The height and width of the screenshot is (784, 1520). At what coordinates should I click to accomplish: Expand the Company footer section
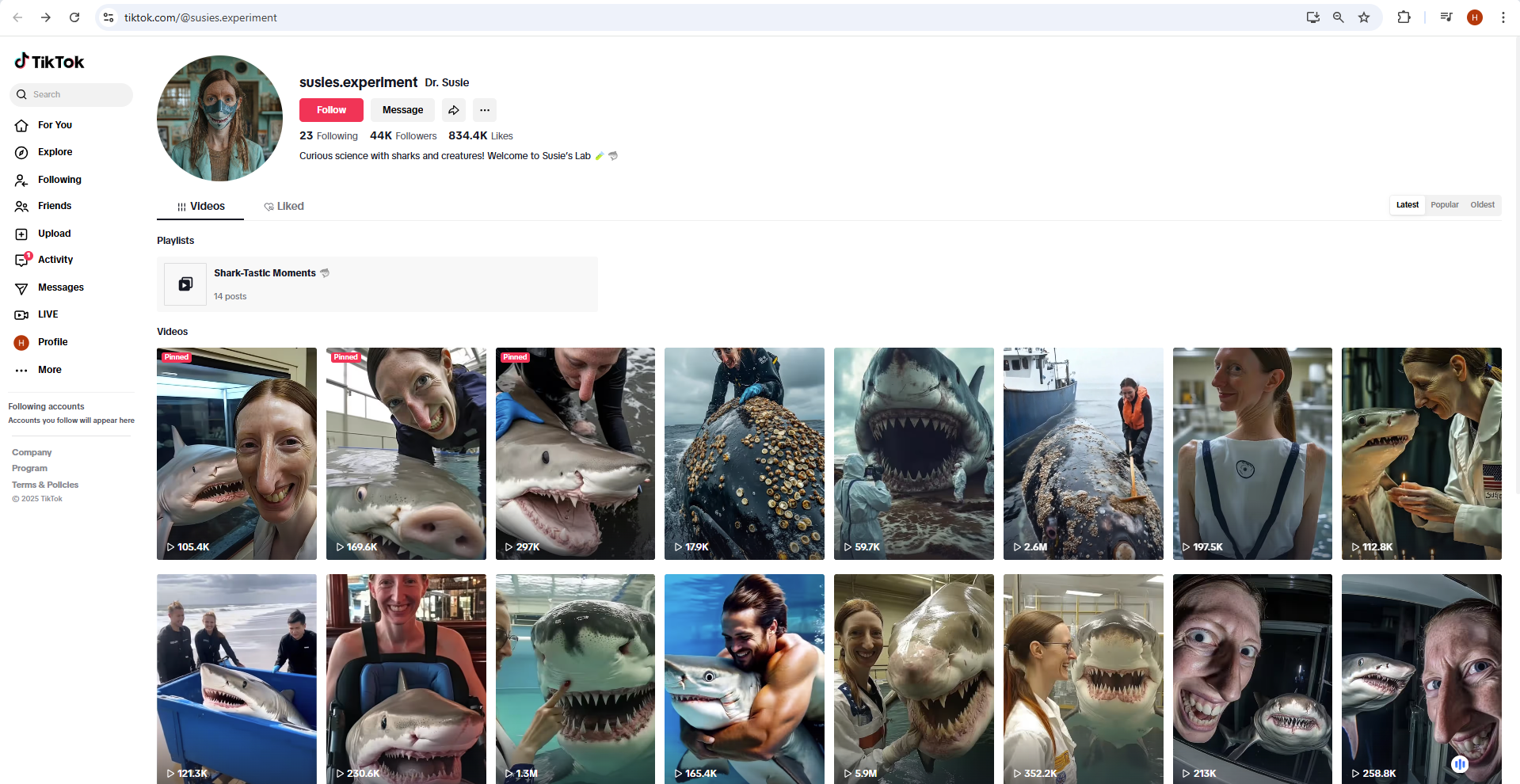[x=32, y=453]
